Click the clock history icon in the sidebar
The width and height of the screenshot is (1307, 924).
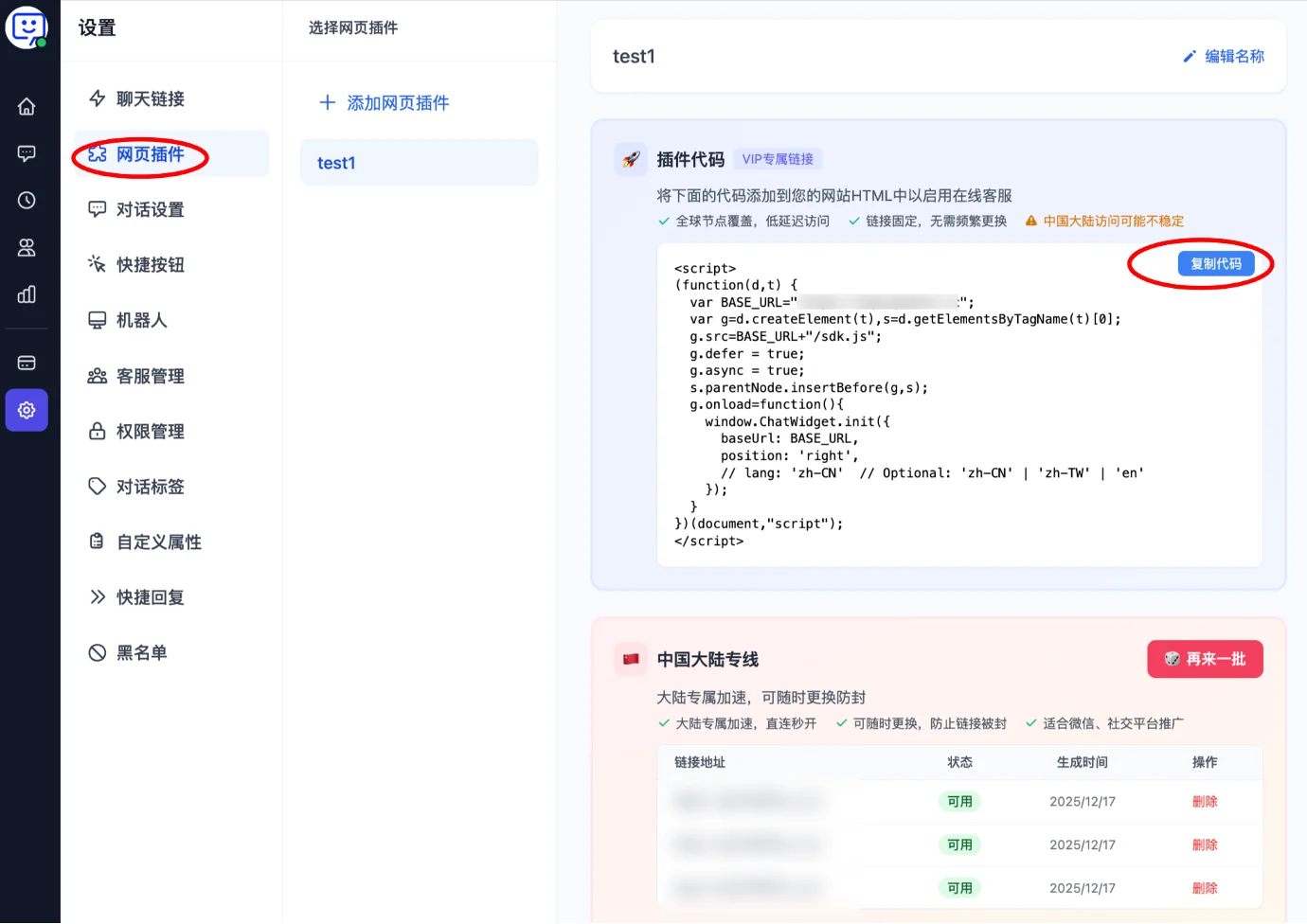[26, 200]
